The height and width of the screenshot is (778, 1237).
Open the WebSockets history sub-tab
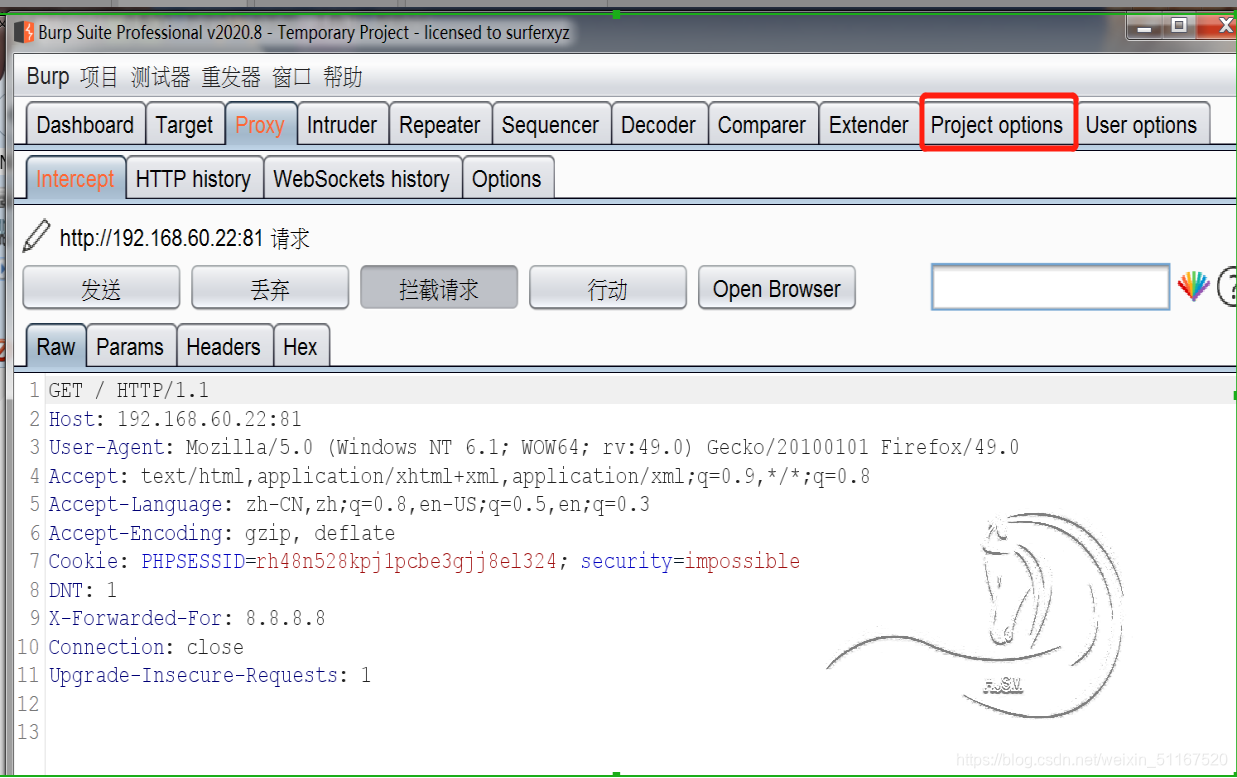pyautogui.click(x=361, y=179)
